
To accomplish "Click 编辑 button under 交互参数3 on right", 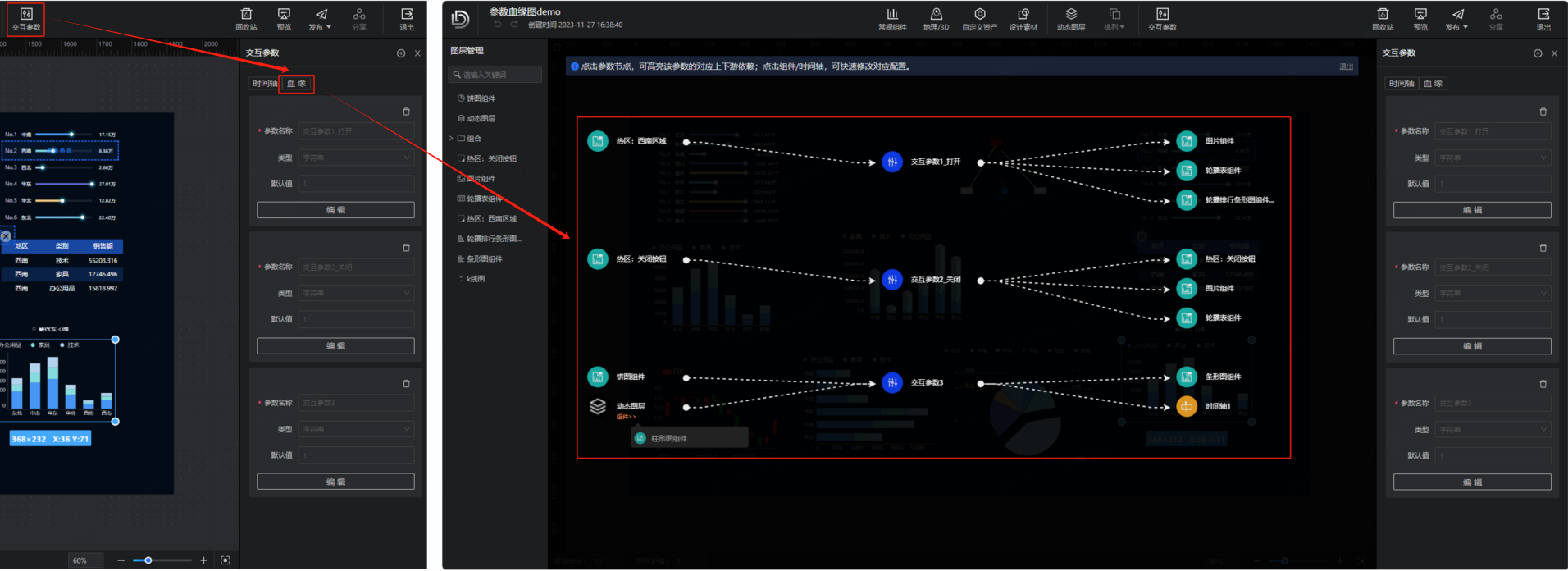I will click(1471, 482).
